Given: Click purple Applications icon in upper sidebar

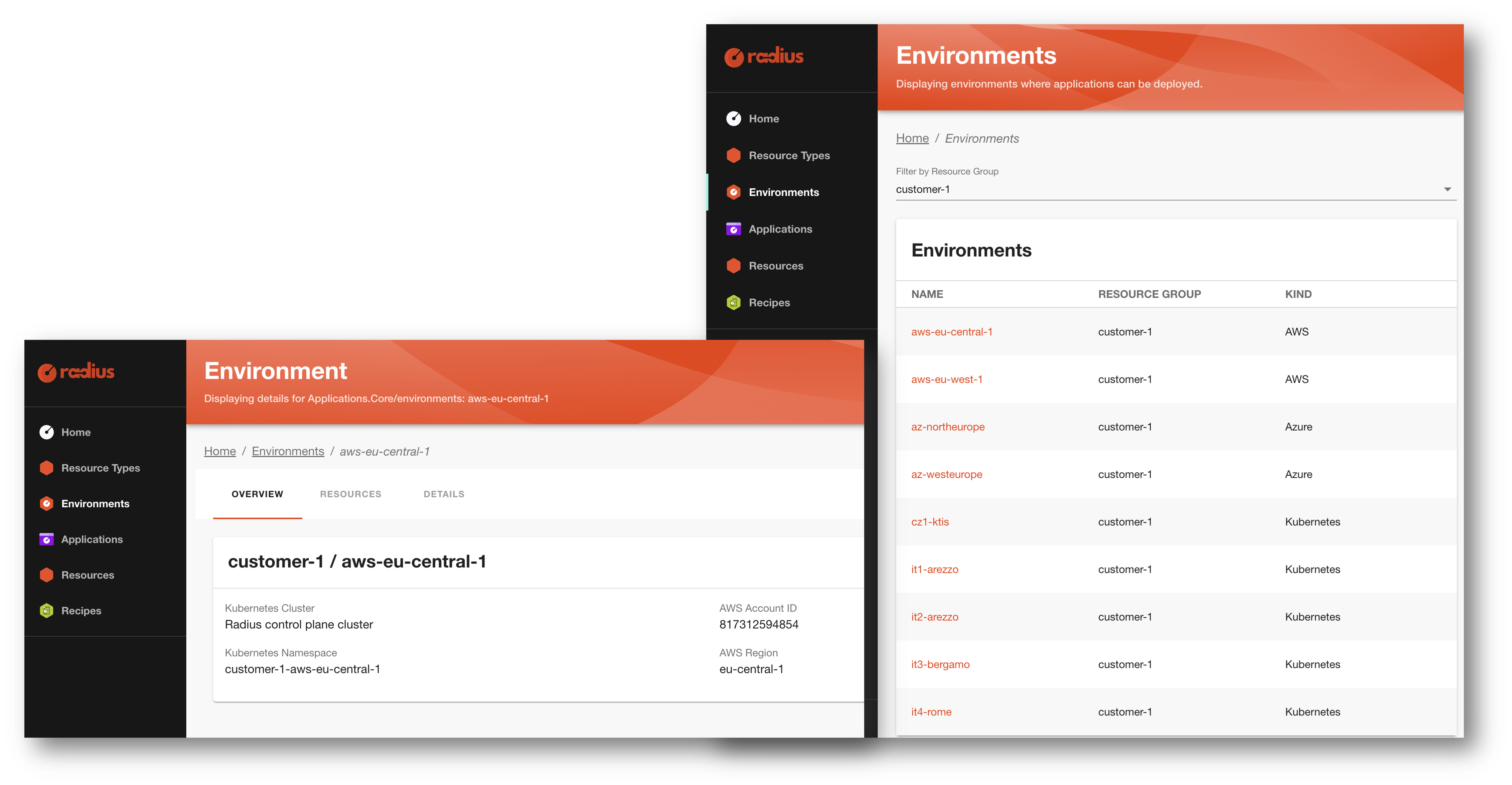Looking at the screenshot, I should (x=734, y=229).
